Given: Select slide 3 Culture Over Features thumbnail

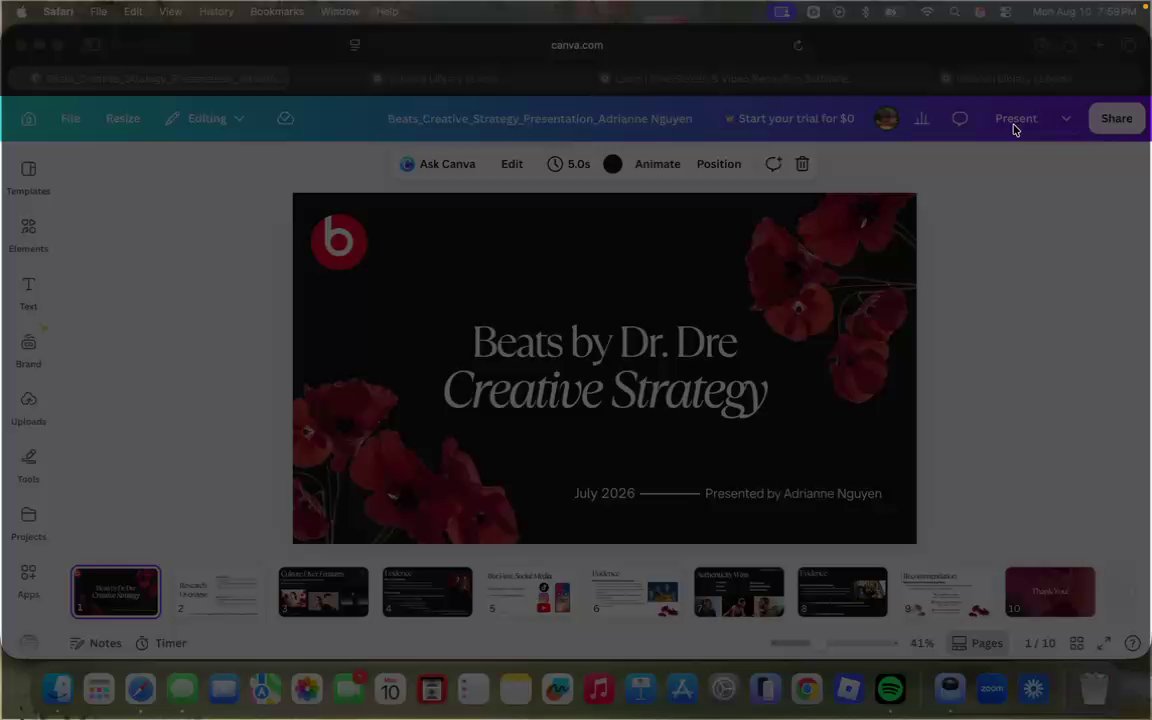Looking at the screenshot, I should point(323,591).
